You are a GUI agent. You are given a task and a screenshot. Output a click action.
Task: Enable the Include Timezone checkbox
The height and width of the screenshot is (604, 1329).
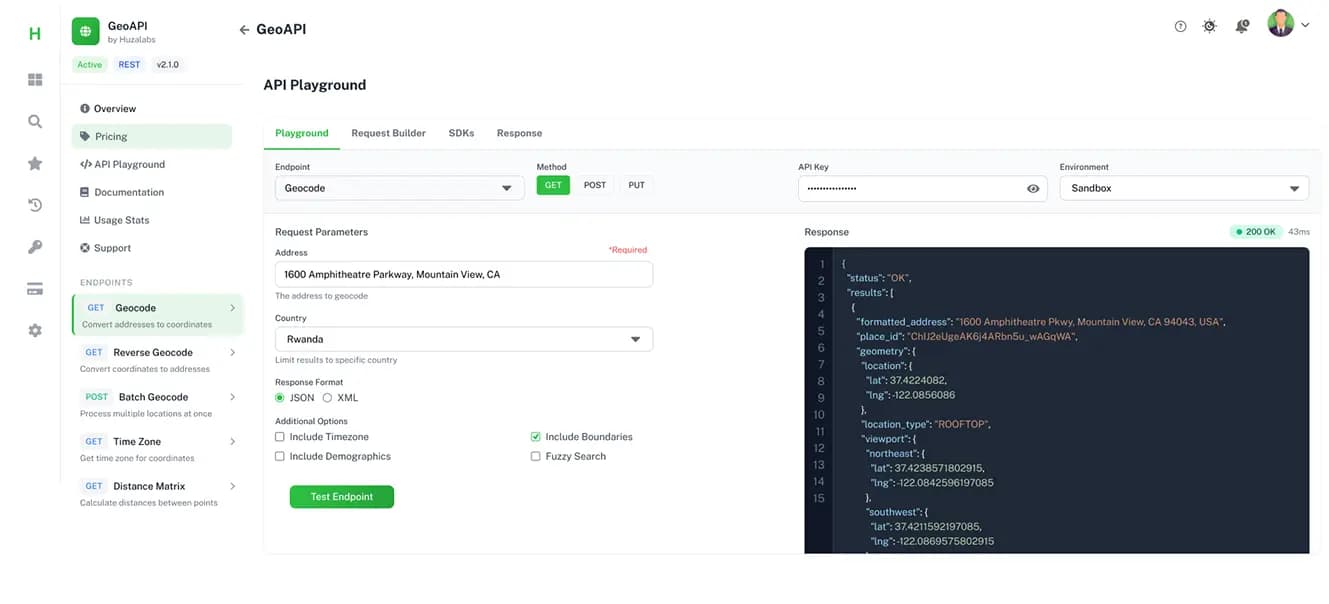point(280,437)
